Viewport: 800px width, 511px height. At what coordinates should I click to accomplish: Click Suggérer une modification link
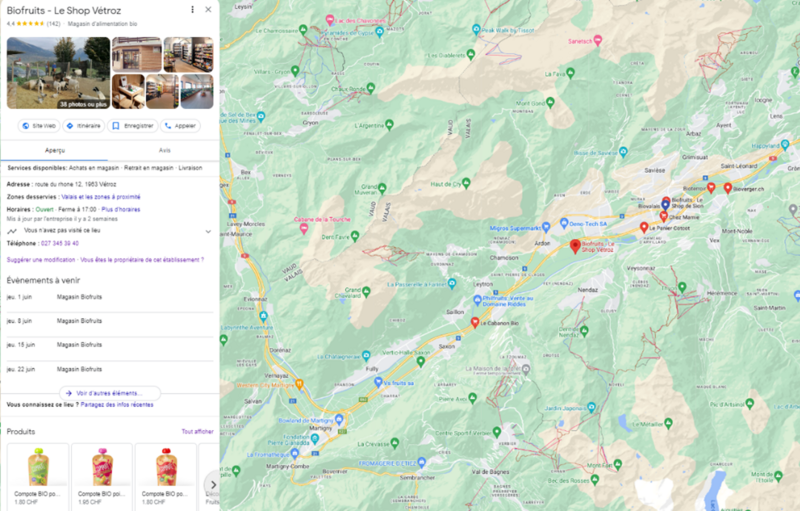click(41, 260)
